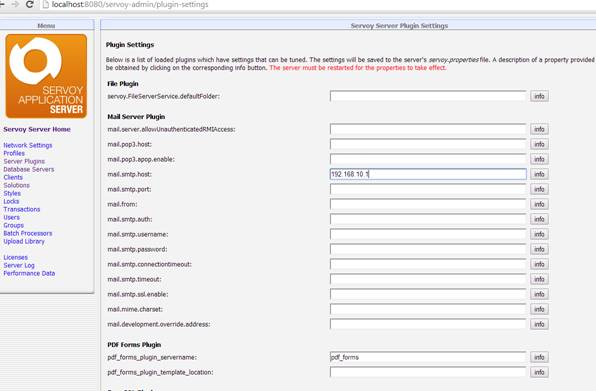596x391 pixels.
Task: Click info button for mail.mime.charset
Action: coord(539,309)
